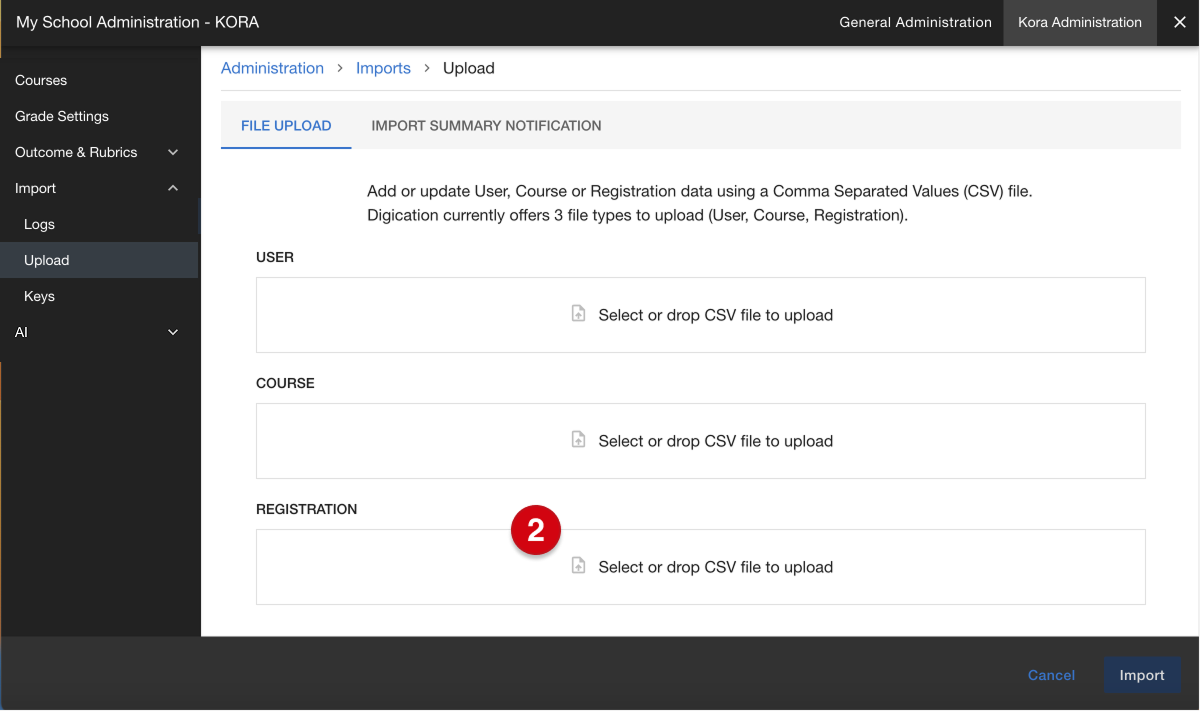Viewport: 1200px width, 711px height.
Task: Click the REGISTRATION section heading
Action: (x=306, y=509)
